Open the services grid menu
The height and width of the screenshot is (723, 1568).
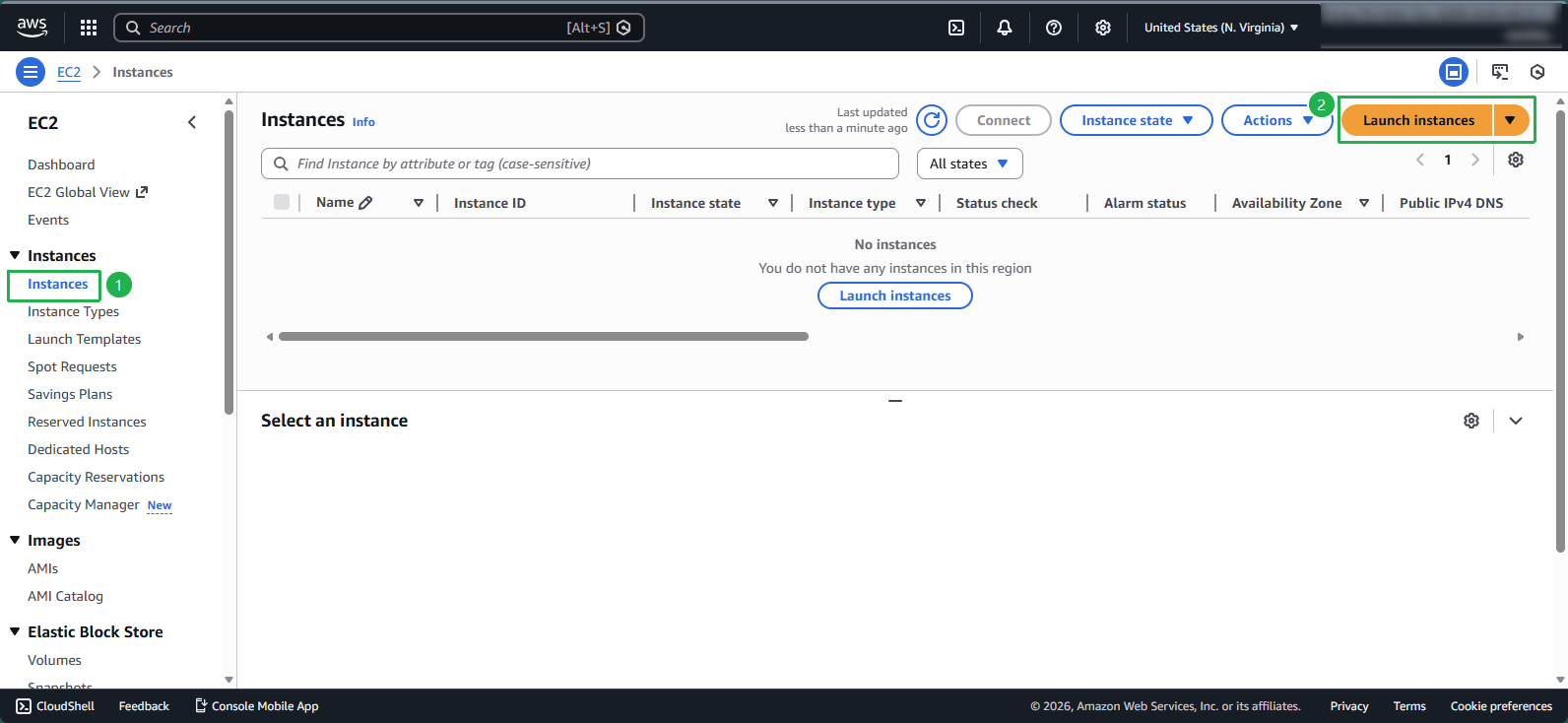point(89,28)
